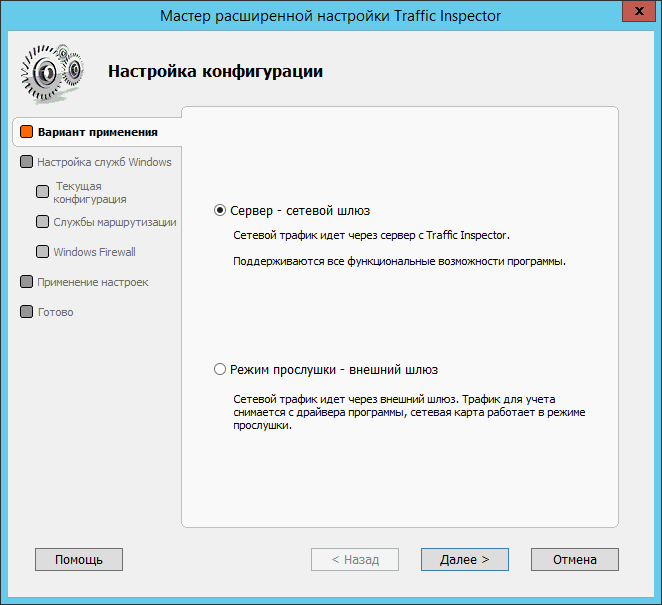Click text 'Сетевой трафик идет через сервер с Traffic Inspector.'
Screen dimensions: 662x605
pyautogui.click(x=372, y=235)
